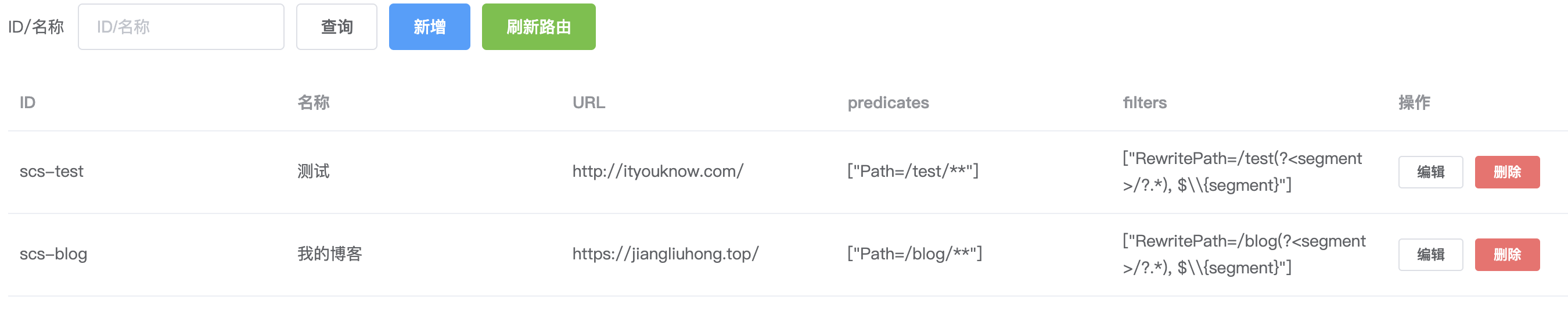Edit the scs-test route
This screenshot has width=1568, height=335.
1430,172
